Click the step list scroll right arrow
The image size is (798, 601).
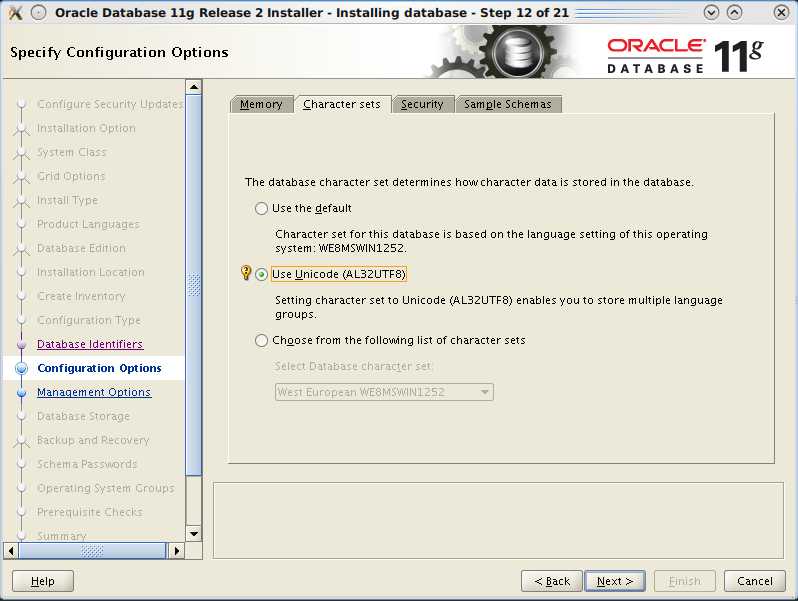(177, 551)
